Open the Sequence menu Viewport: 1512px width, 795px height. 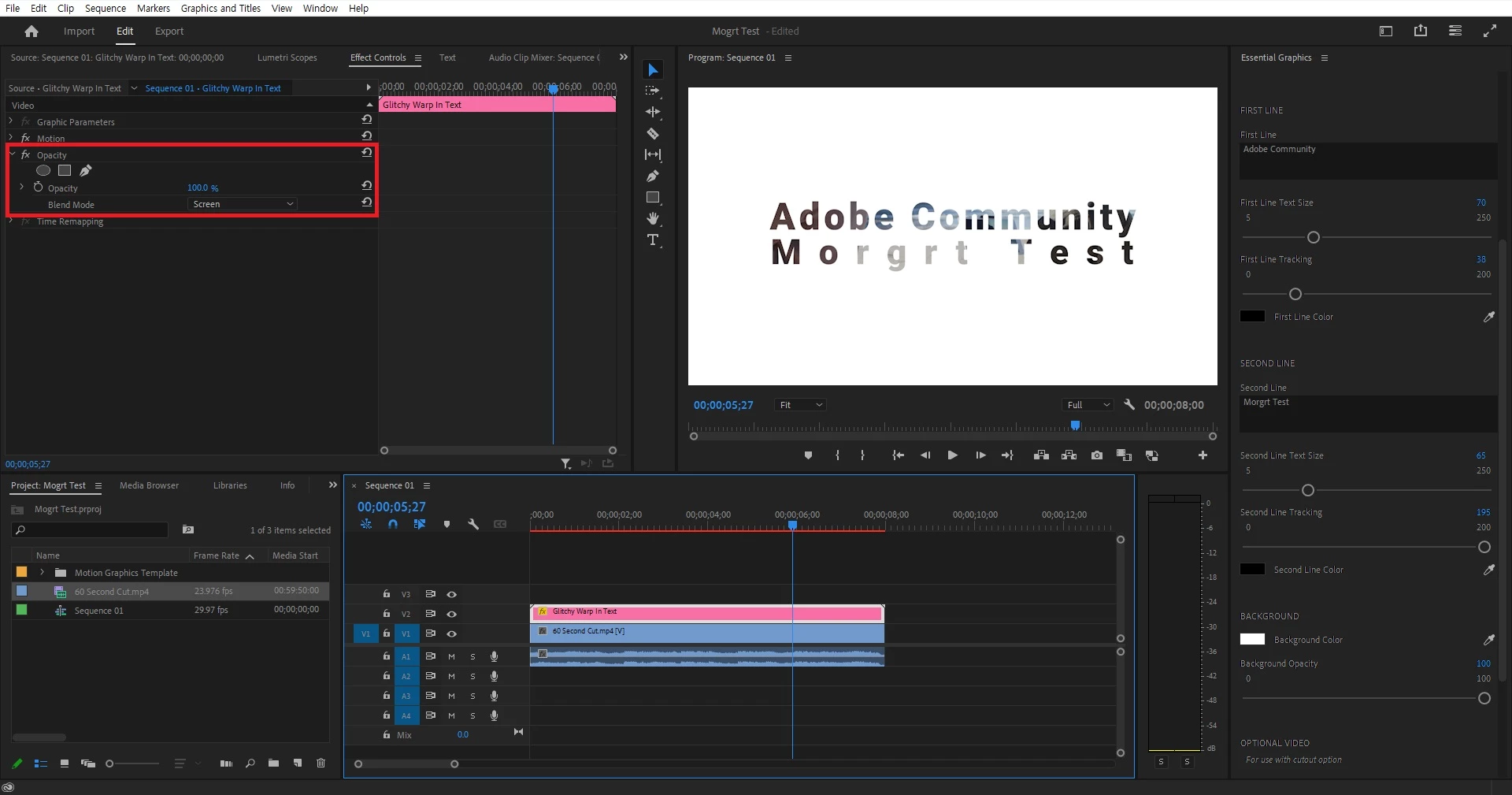106,8
